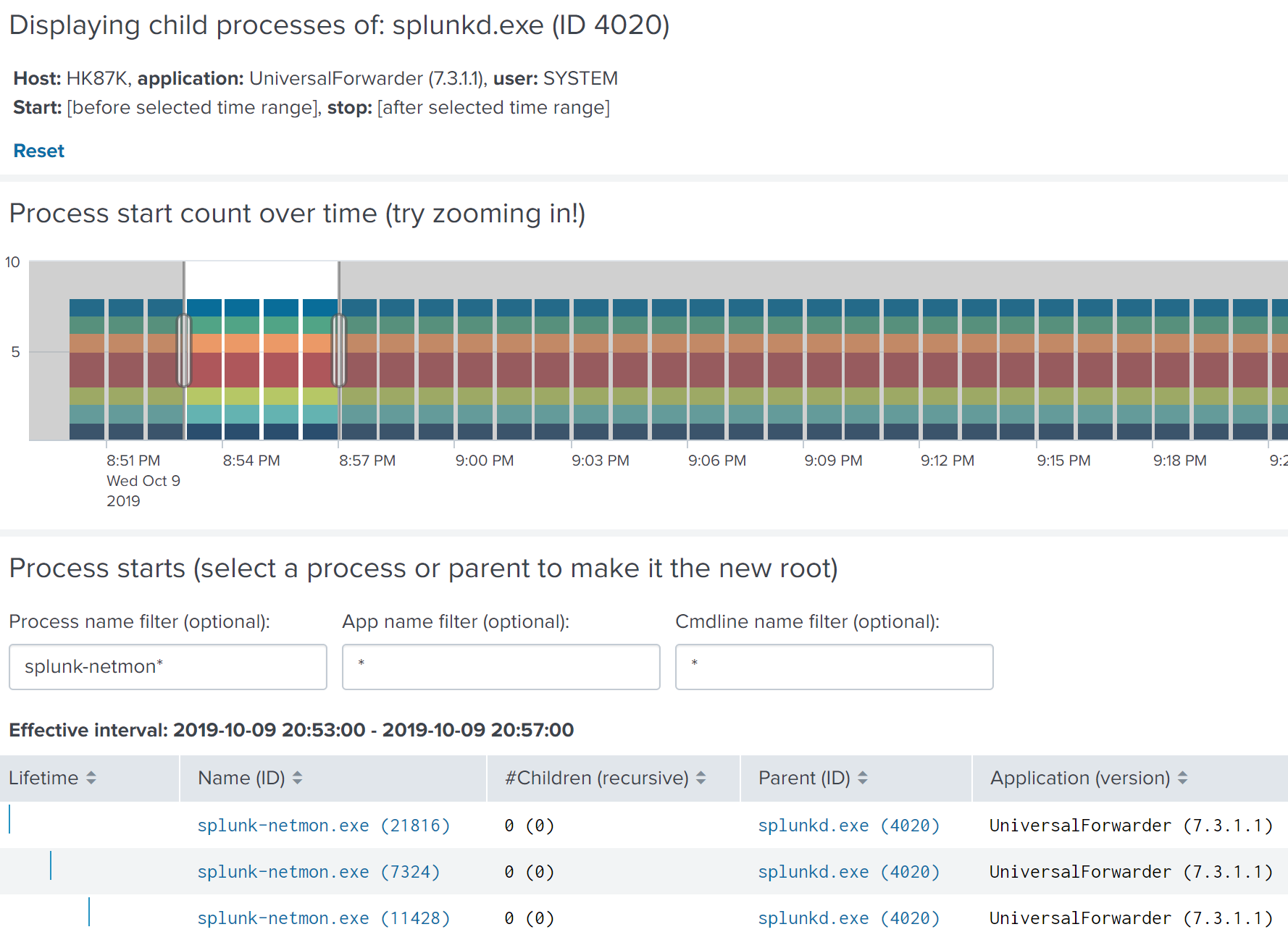The height and width of the screenshot is (940, 1288).
Task: Select parent splunkd.exe (4020) in 21816 row
Action: pyautogui.click(x=849, y=826)
